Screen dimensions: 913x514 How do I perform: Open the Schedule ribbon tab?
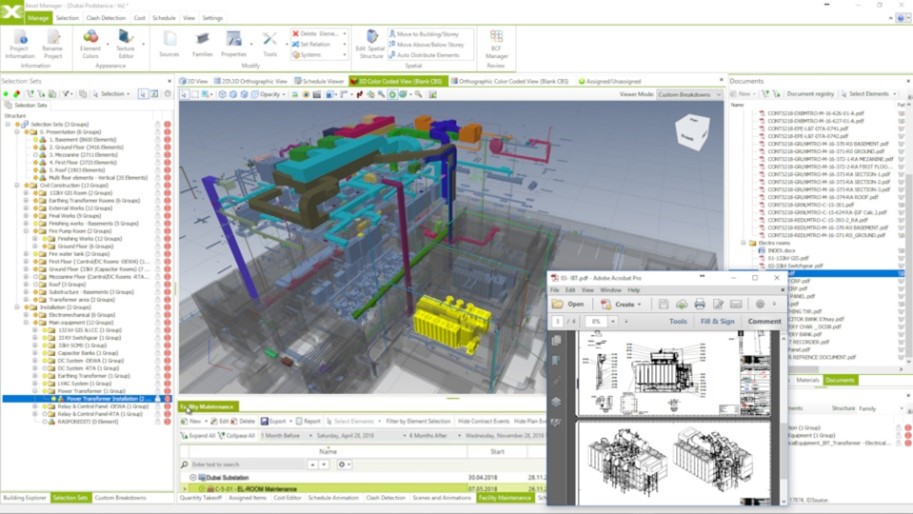point(164,18)
